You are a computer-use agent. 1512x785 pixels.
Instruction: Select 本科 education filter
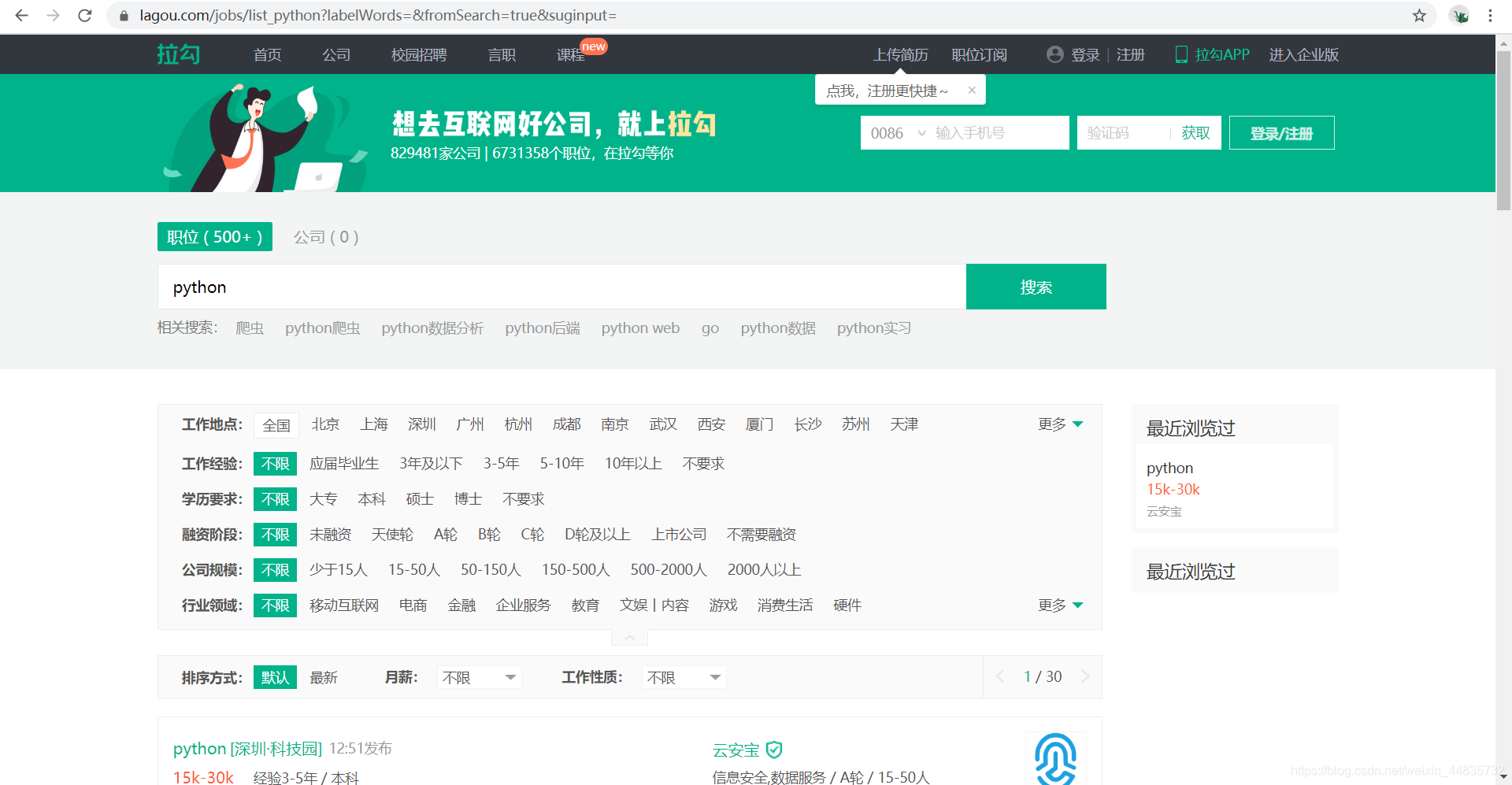pyautogui.click(x=372, y=499)
